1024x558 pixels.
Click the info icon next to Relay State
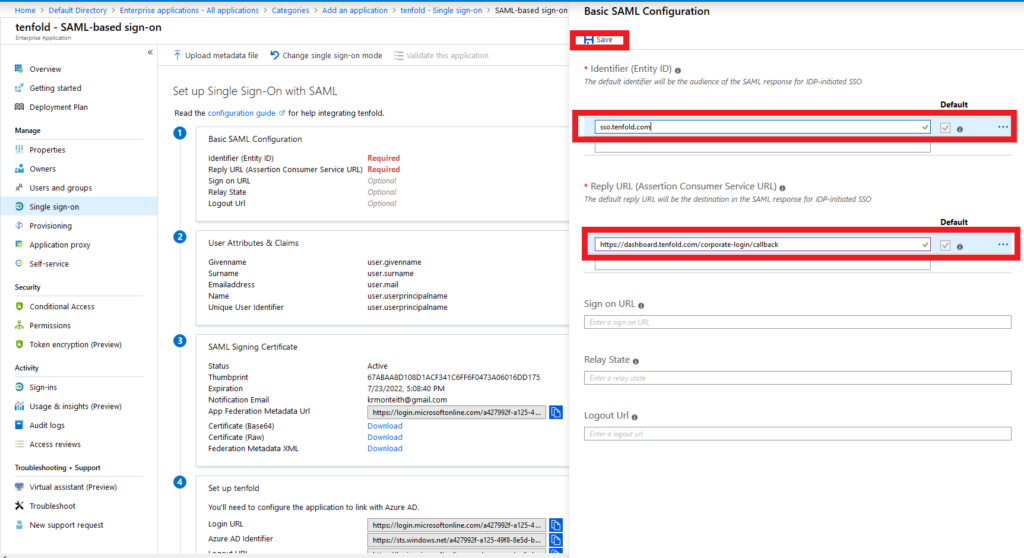(635, 361)
